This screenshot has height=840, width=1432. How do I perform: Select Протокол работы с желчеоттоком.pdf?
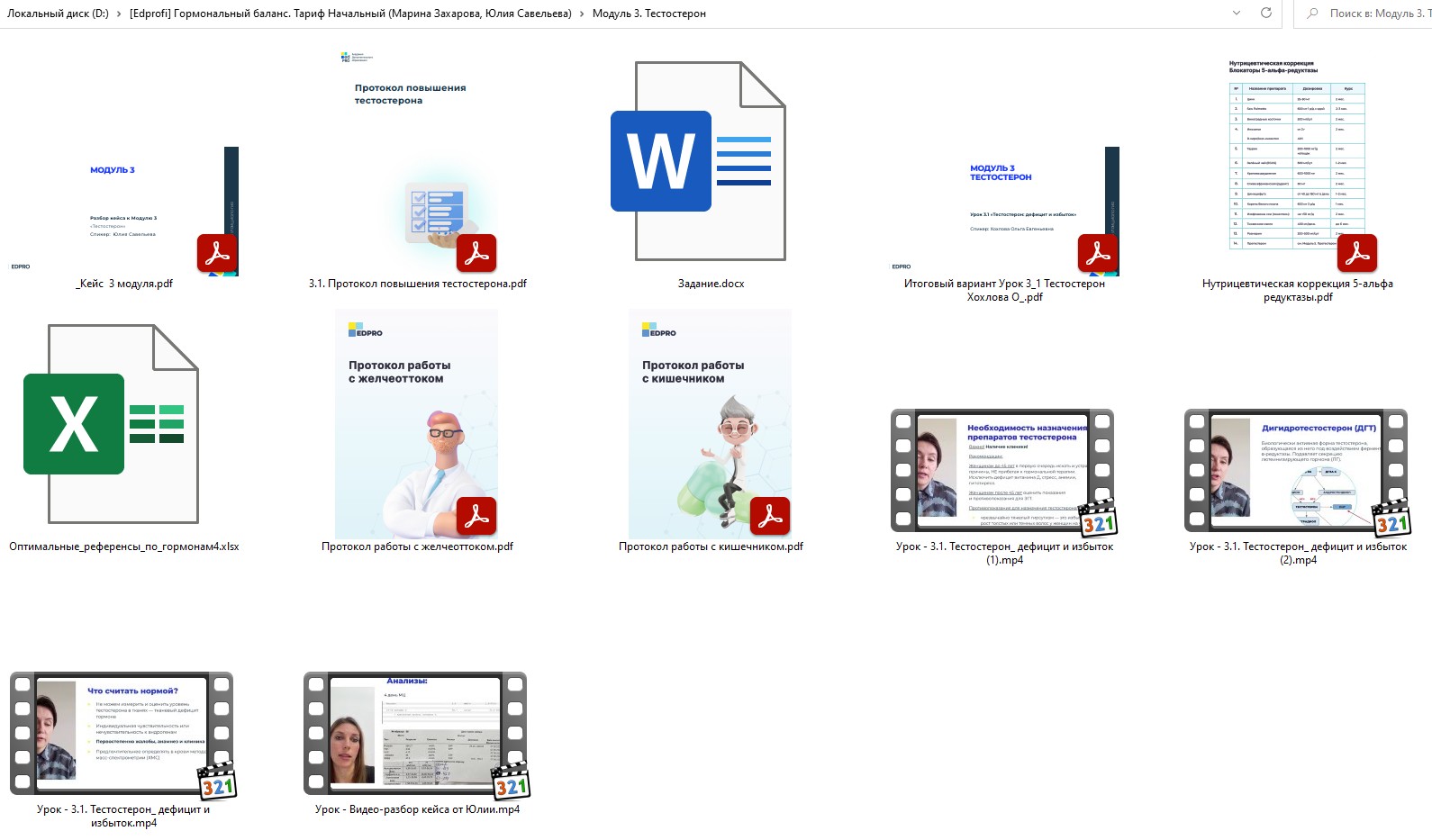pos(417,424)
